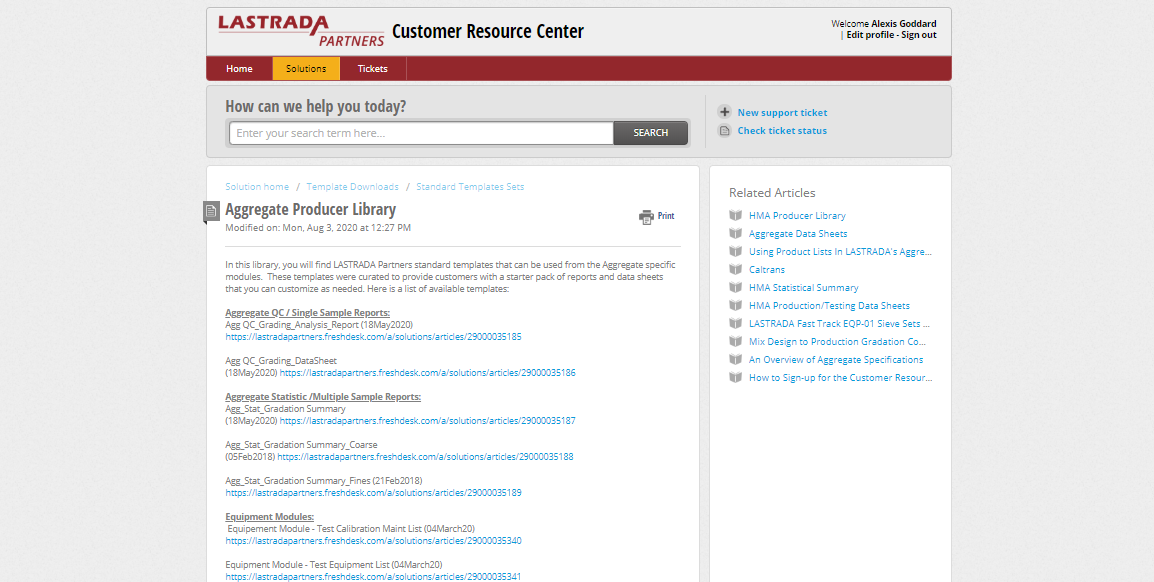Screen dimensions: 1154x582
Task: Open article link ending 29000035187
Action: tap(428, 421)
